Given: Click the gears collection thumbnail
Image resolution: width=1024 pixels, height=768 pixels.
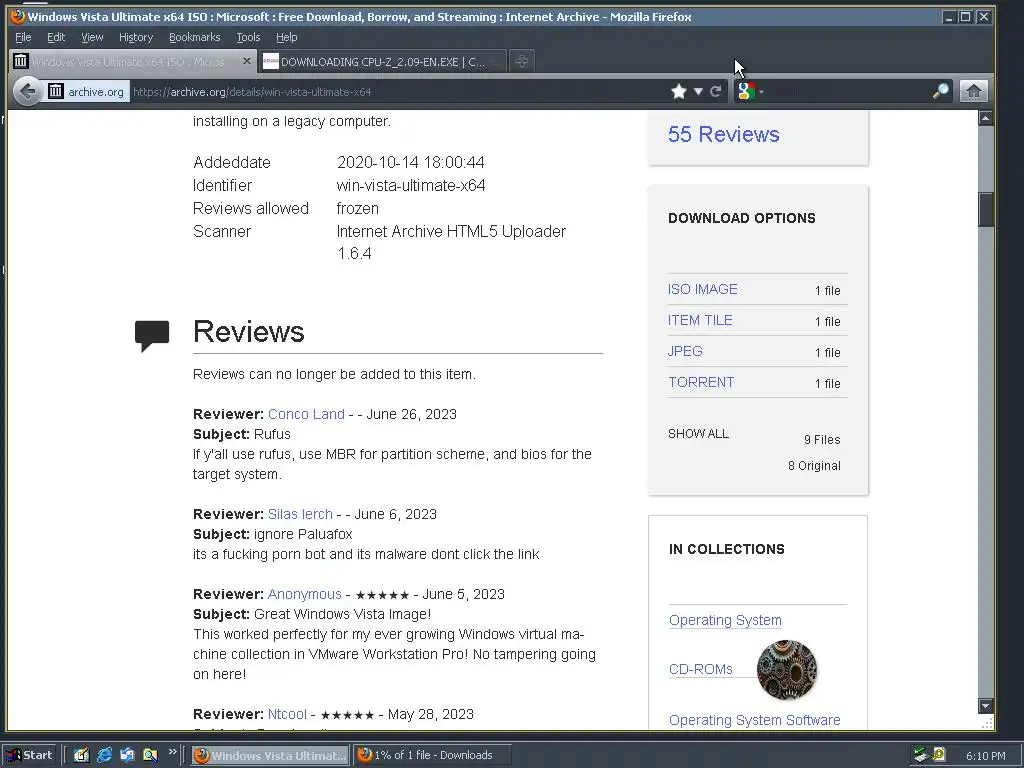Looking at the screenshot, I should click(786, 669).
